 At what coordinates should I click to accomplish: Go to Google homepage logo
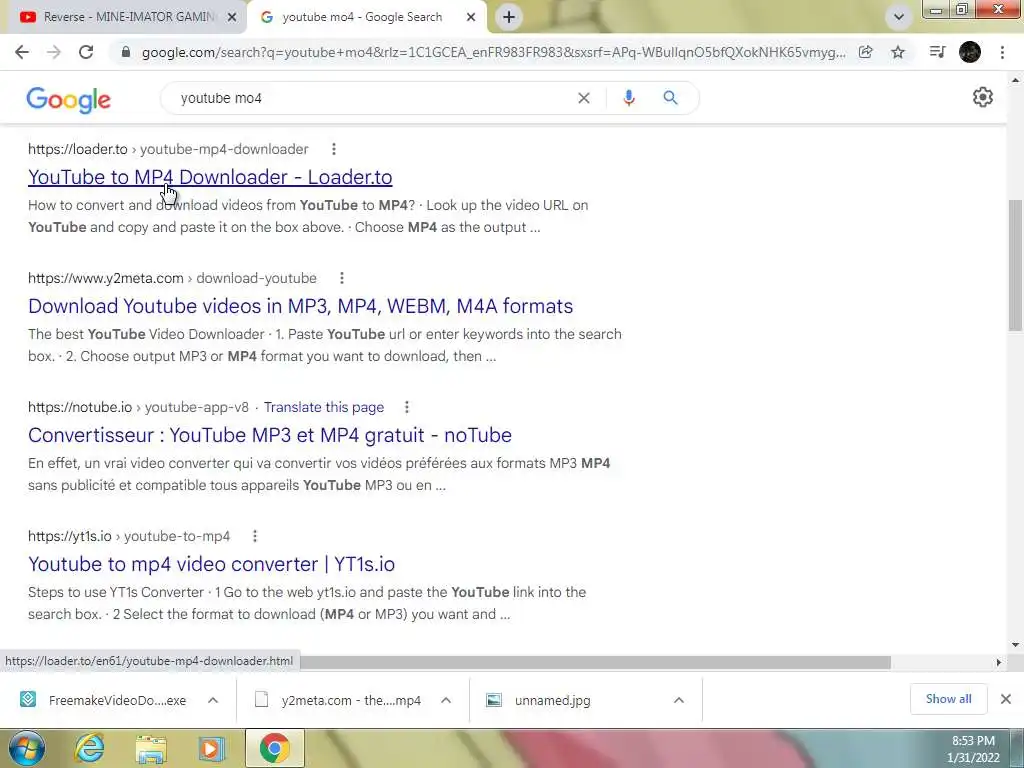click(69, 99)
